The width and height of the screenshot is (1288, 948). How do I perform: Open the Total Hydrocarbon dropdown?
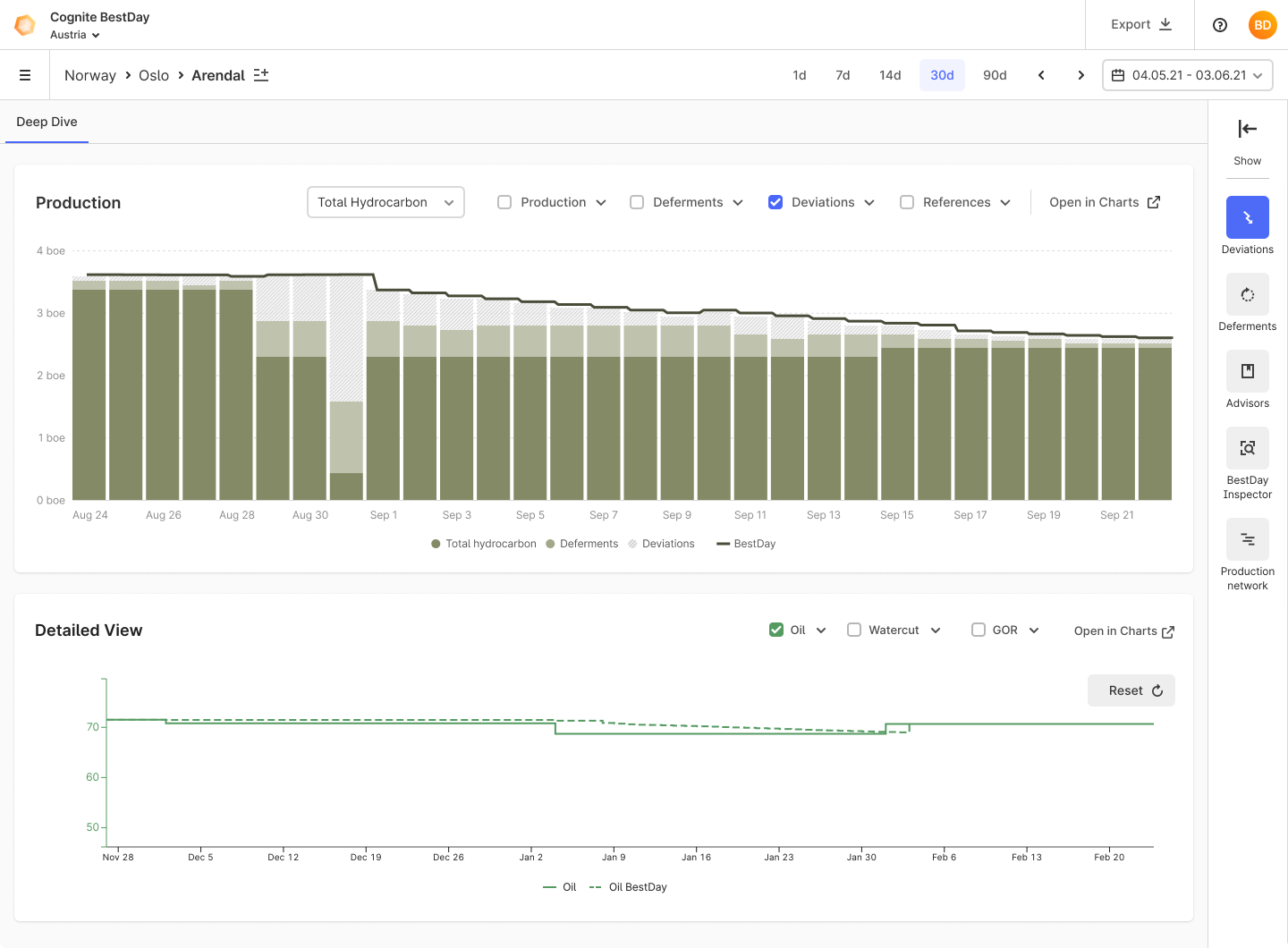[386, 202]
